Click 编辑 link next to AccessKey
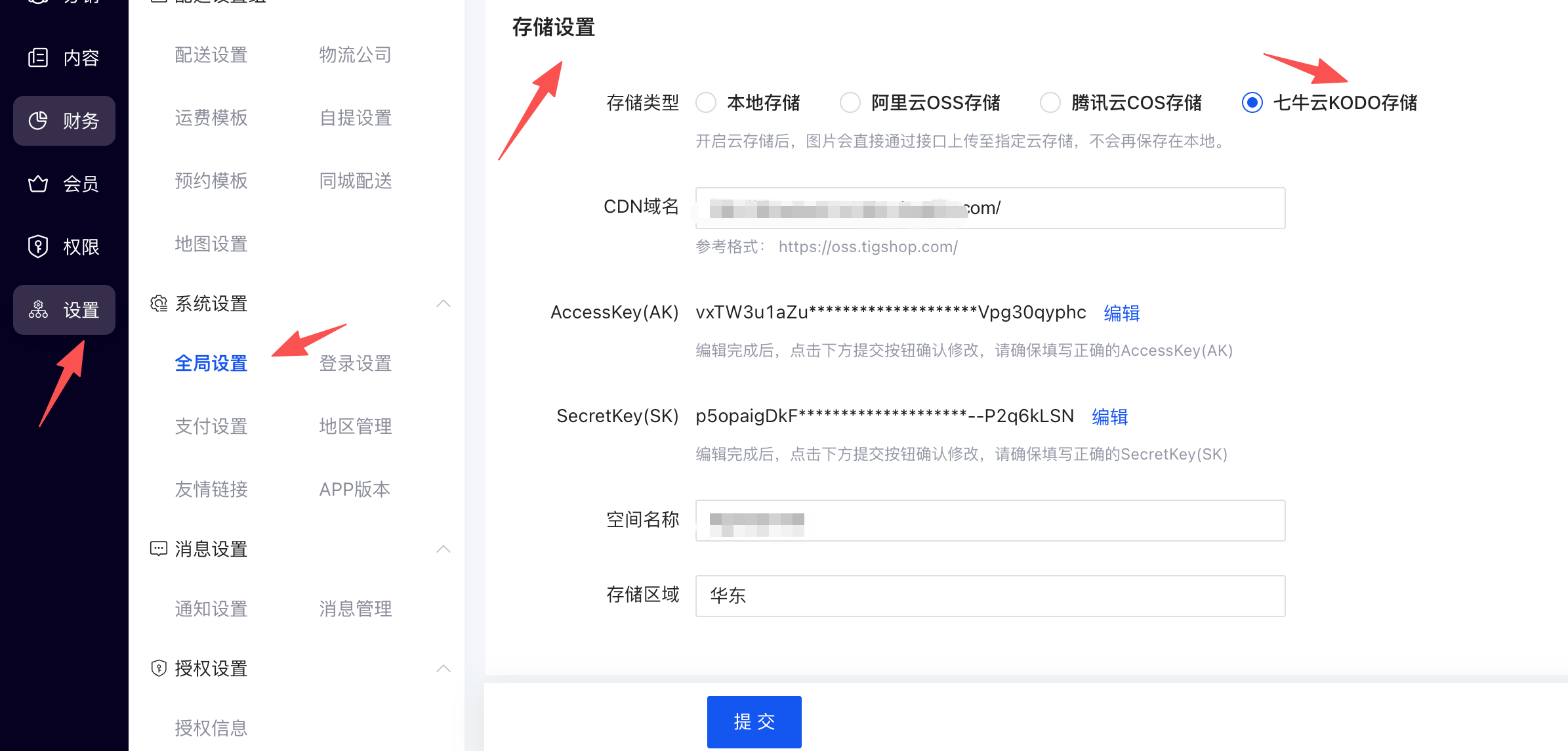The image size is (1568, 751). pyautogui.click(x=1121, y=313)
